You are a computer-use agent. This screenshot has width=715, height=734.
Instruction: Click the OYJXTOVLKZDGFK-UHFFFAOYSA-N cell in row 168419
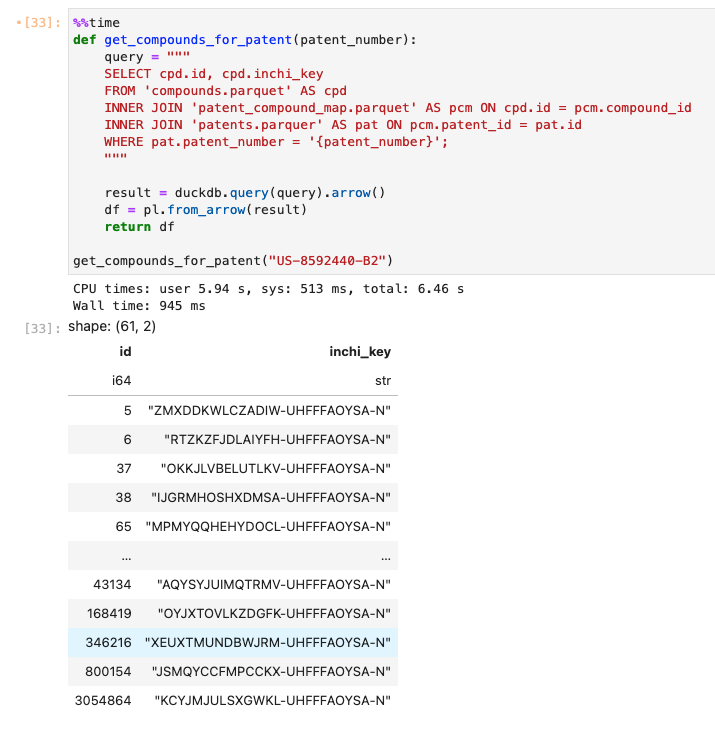click(274, 614)
